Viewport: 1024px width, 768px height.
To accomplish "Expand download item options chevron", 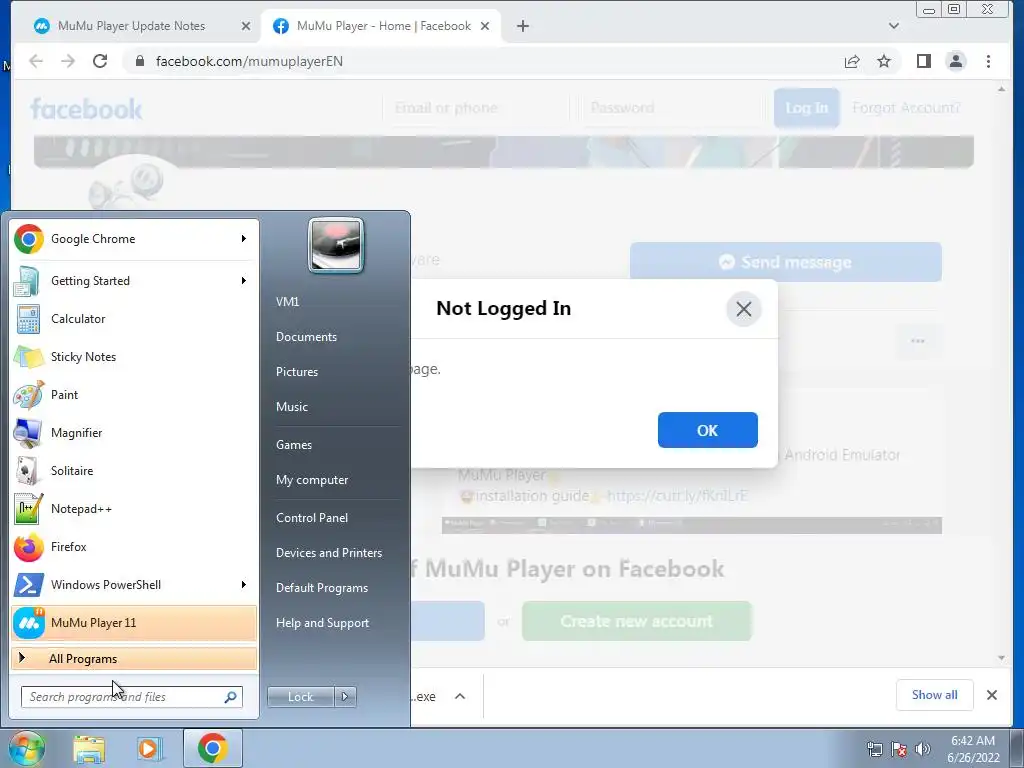I will [x=460, y=696].
